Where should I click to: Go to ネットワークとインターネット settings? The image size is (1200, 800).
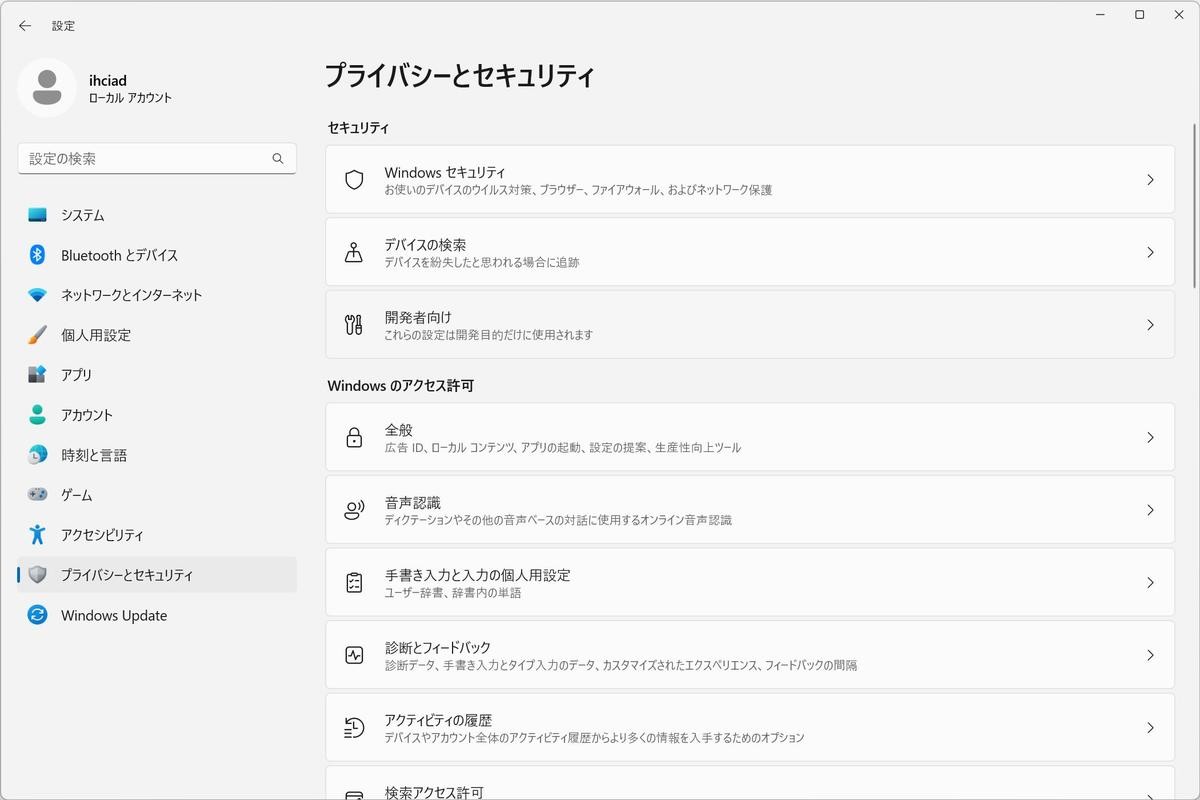[x=157, y=295]
